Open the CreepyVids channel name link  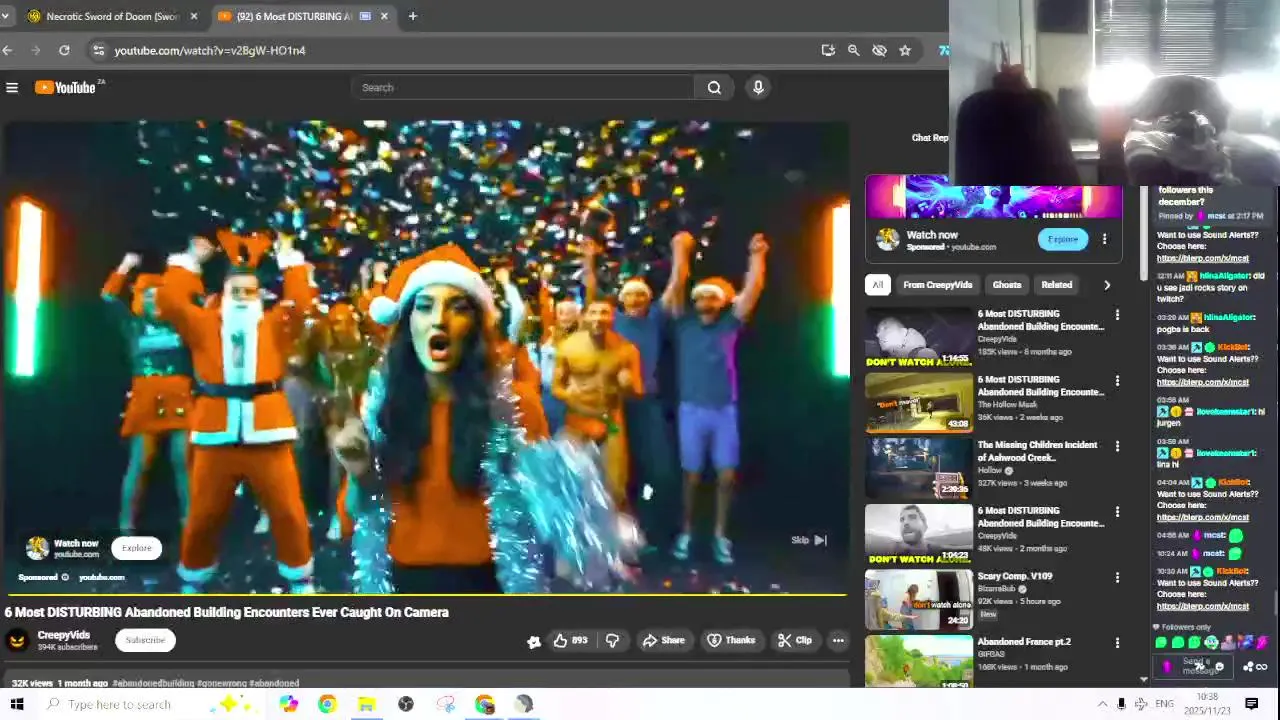click(64, 635)
